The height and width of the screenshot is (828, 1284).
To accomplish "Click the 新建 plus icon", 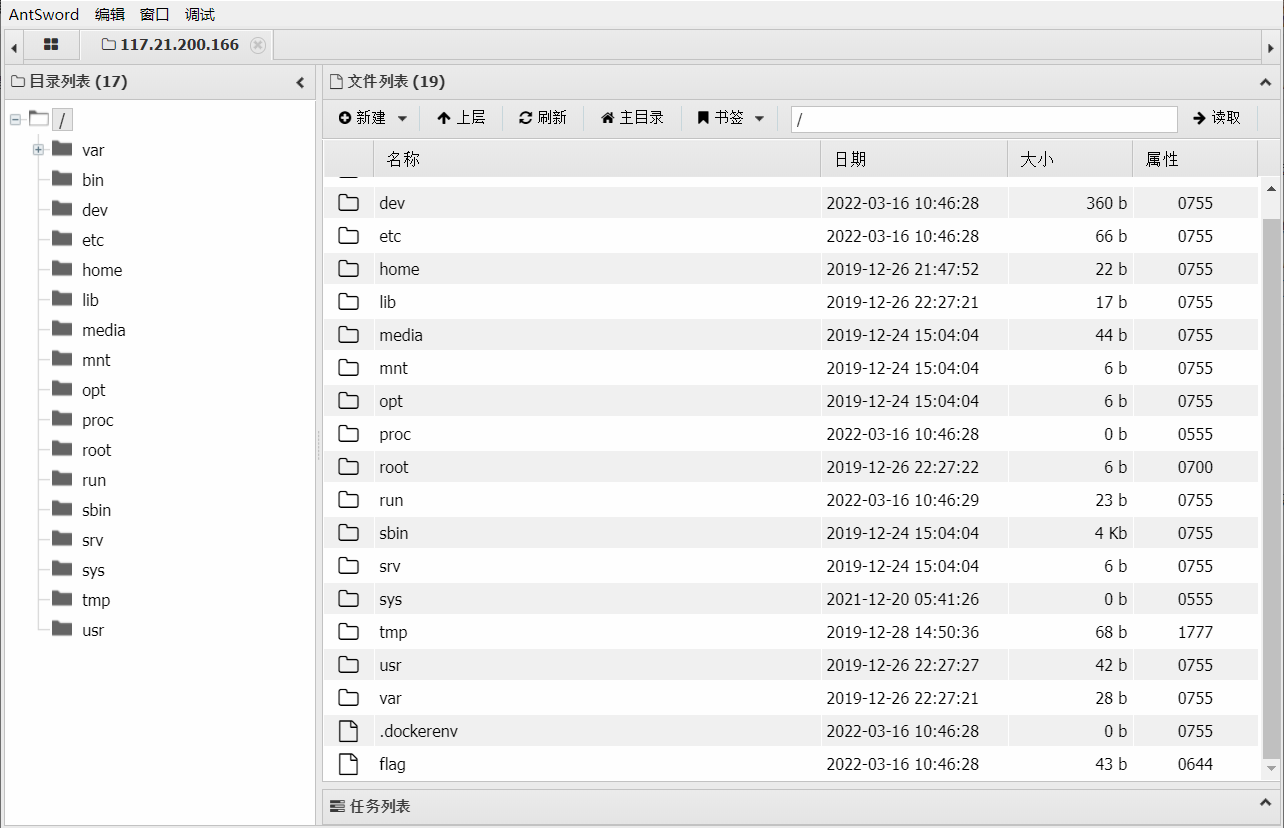I will [x=345, y=117].
